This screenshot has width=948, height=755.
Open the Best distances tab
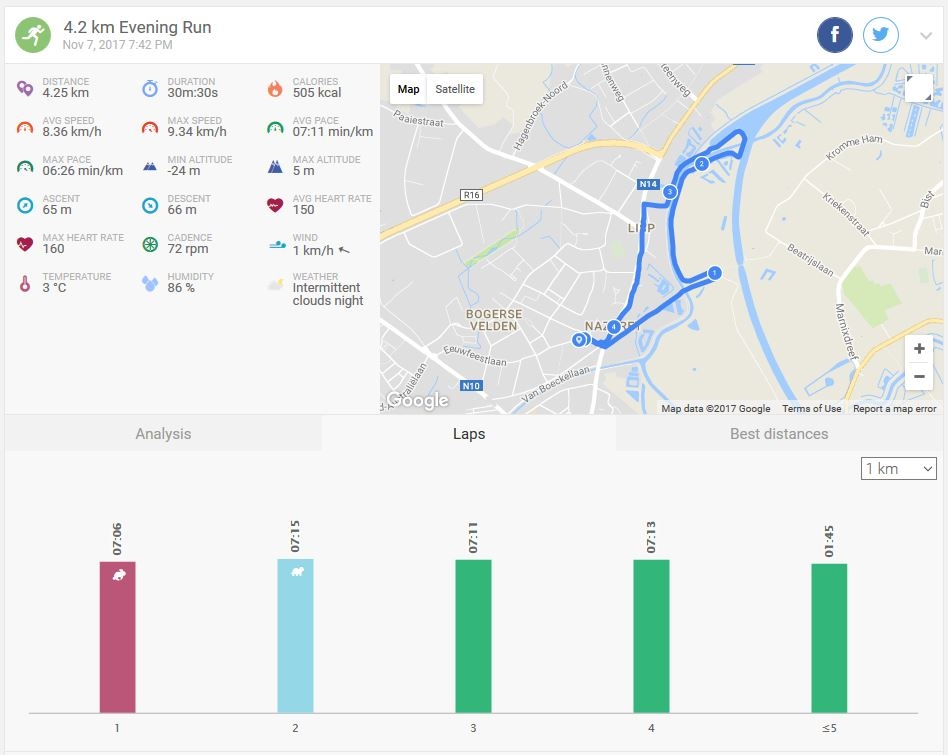(779, 434)
